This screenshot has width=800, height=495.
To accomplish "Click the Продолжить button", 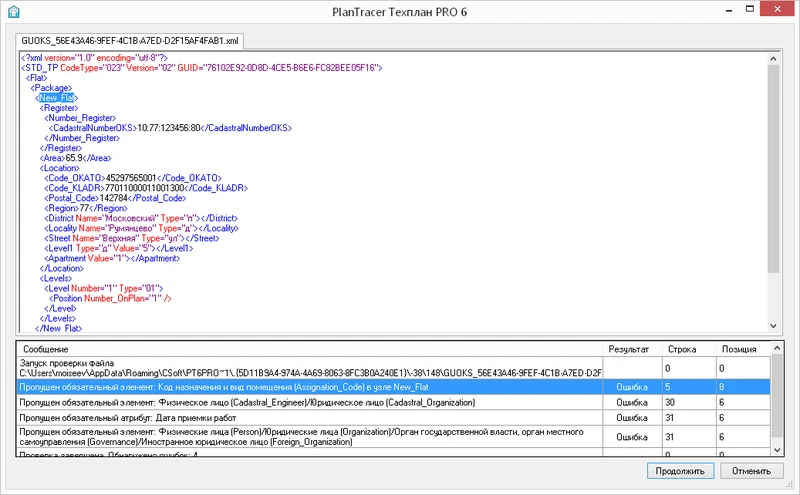I will click(680, 470).
